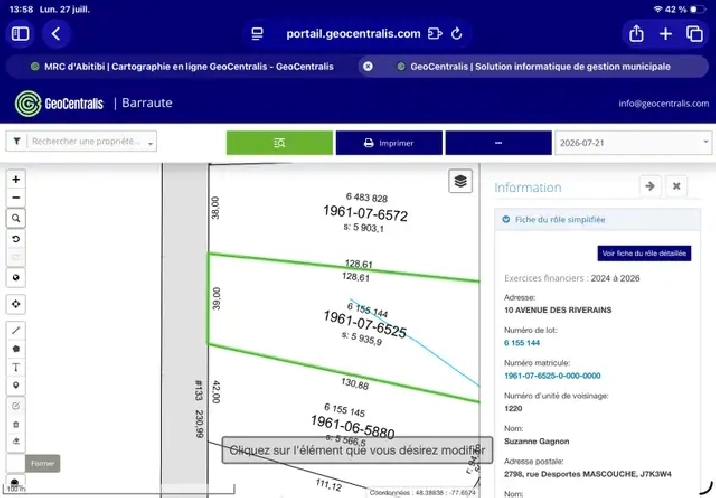Switch to GeoCentralis Solution informatique tab
Image resolution: width=716 pixels, height=498 pixels.
534,67
